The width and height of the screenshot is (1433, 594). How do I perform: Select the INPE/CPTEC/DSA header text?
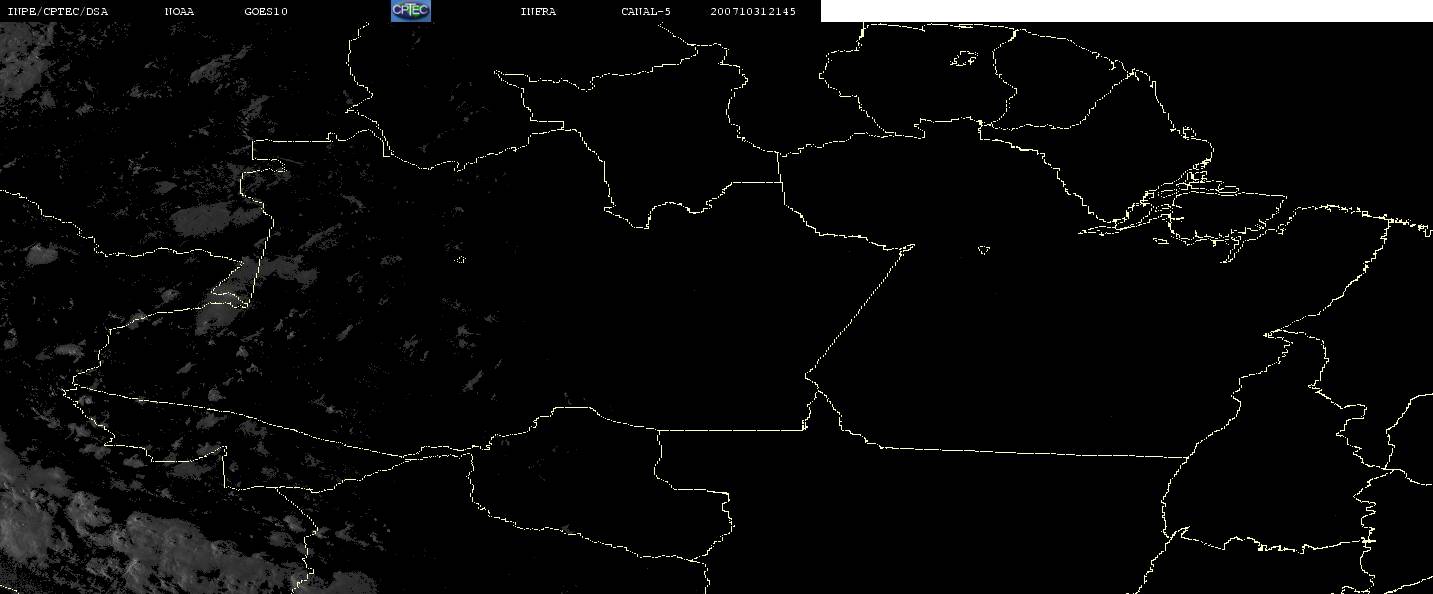[57, 11]
